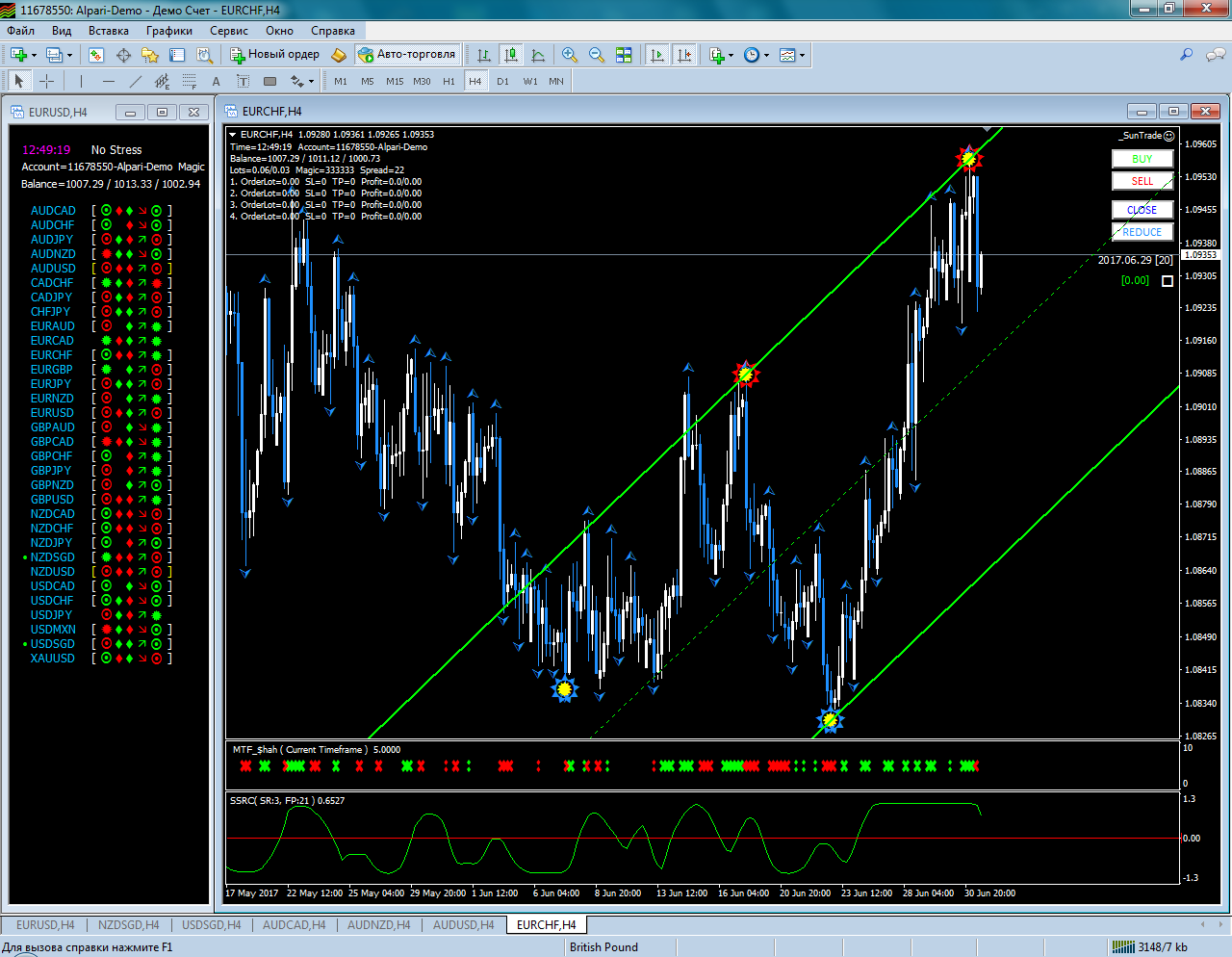The height and width of the screenshot is (957, 1232).
Task: Open the Графики menu
Action: coord(169,31)
